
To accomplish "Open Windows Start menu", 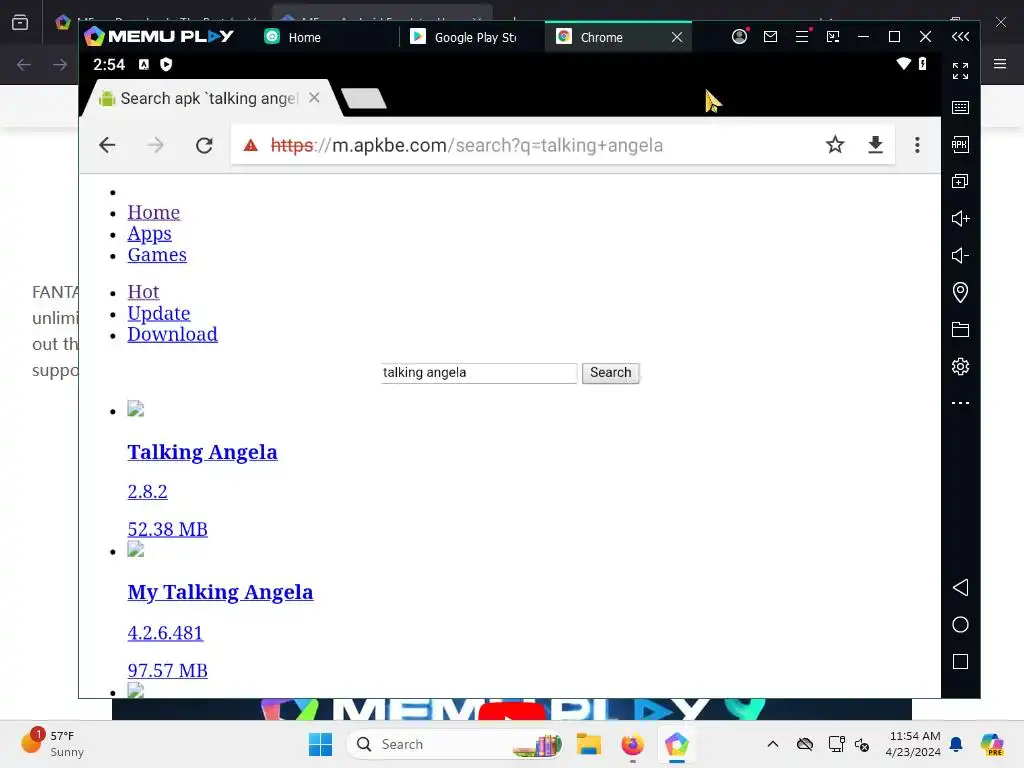I will [320, 744].
